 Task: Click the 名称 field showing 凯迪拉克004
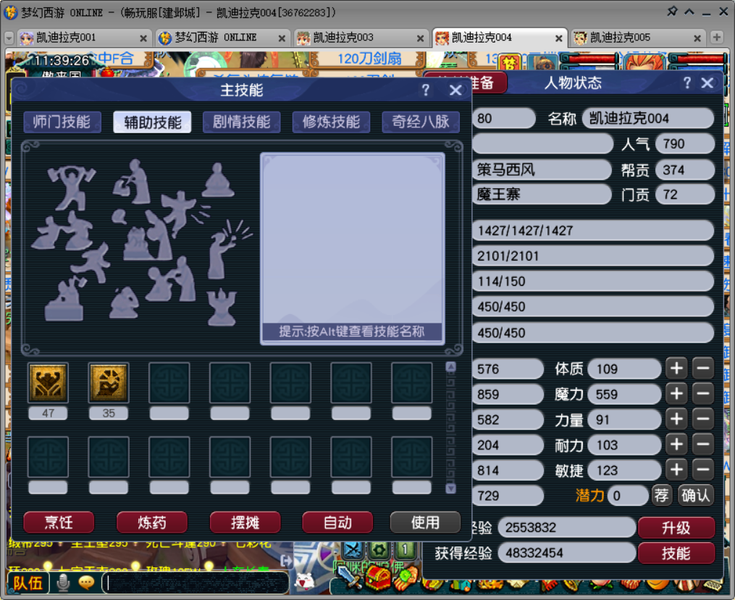(648, 118)
